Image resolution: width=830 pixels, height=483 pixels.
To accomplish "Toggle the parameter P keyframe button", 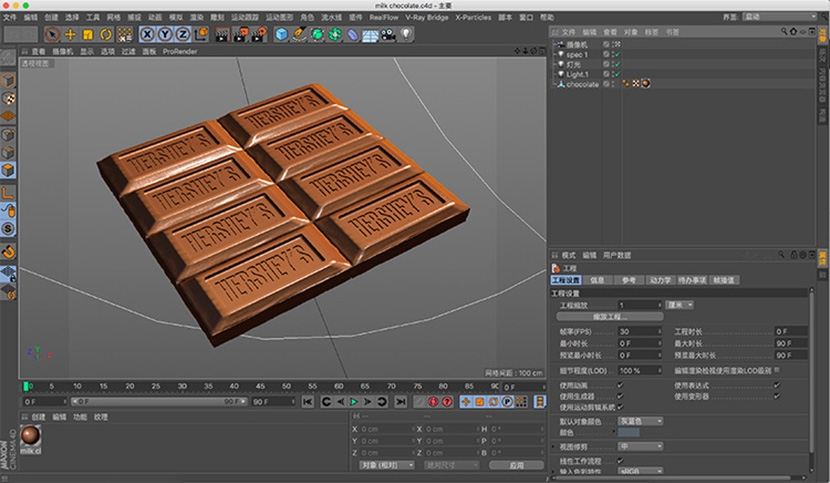I will point(507,402).
